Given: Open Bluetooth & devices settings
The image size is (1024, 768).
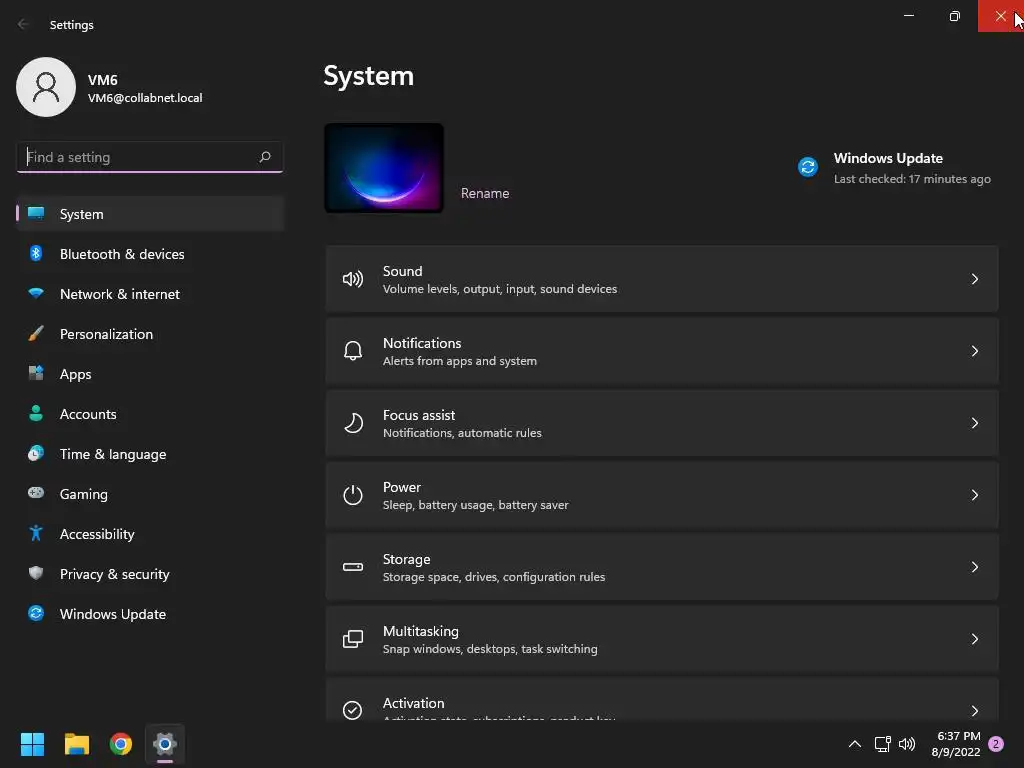Looking at the screenshot, I should [150, 254].
